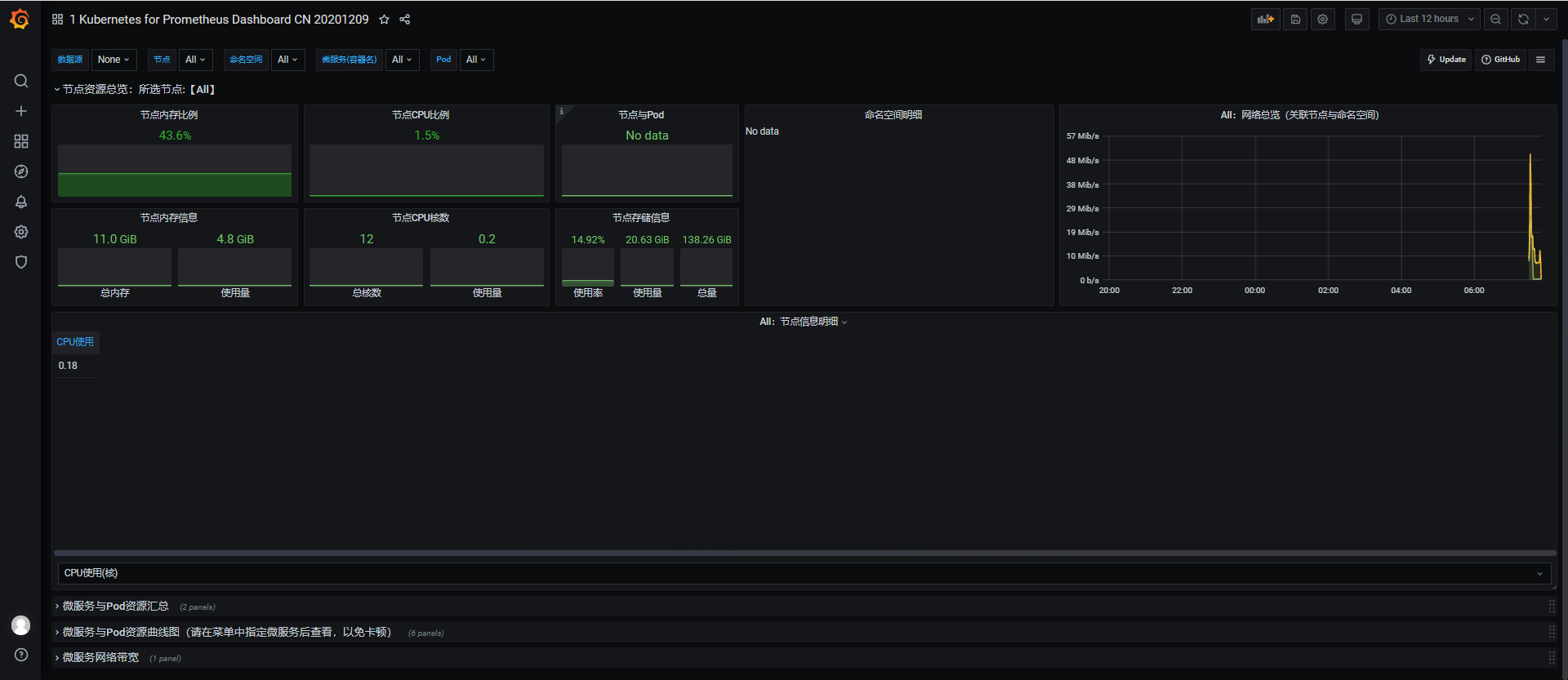This screenshot has height=680, width=1568.
Task: Open the 命名空间 All dropdown
Action: [288, 60]
